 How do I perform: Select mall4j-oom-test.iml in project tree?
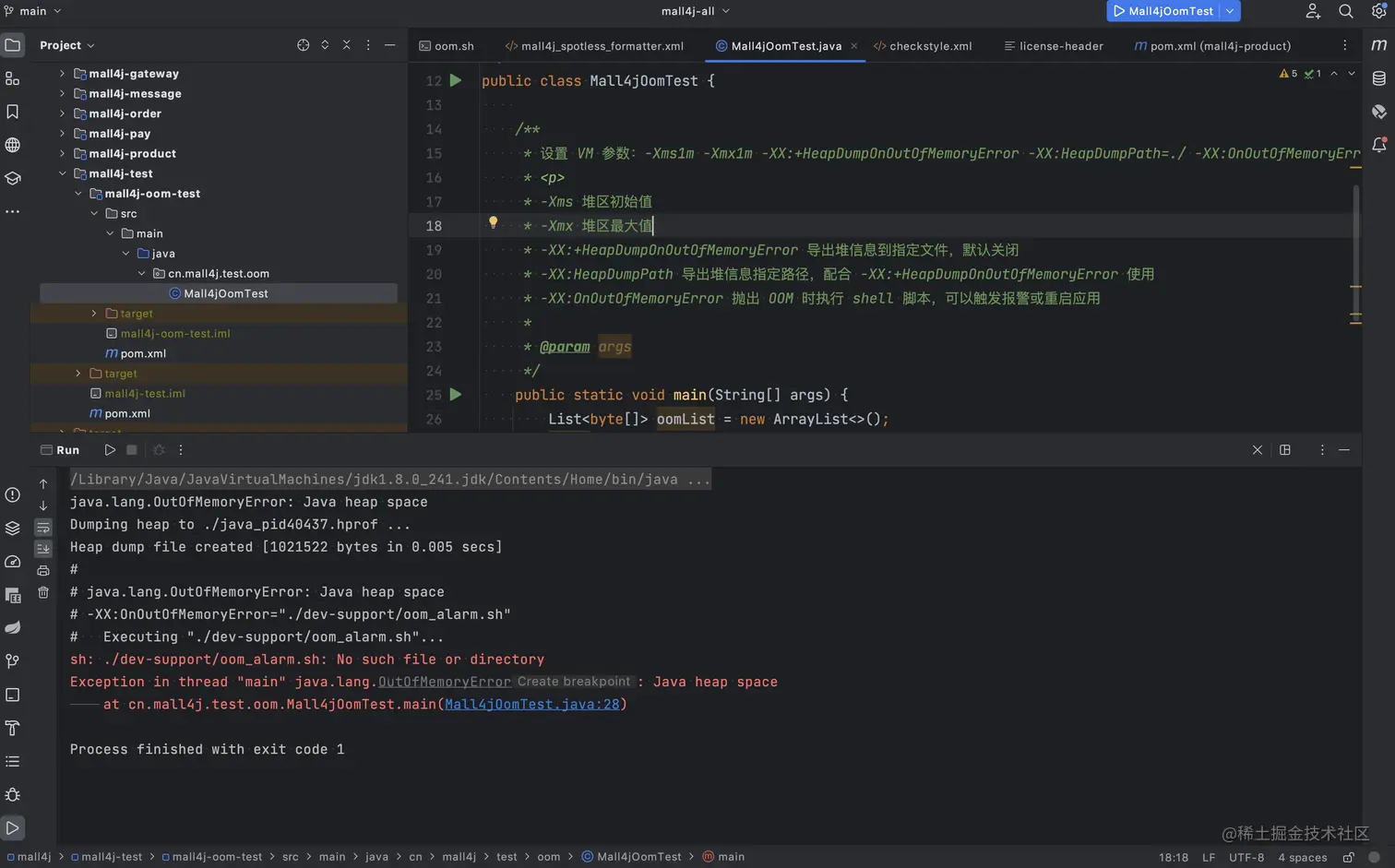tap(175, 333)
